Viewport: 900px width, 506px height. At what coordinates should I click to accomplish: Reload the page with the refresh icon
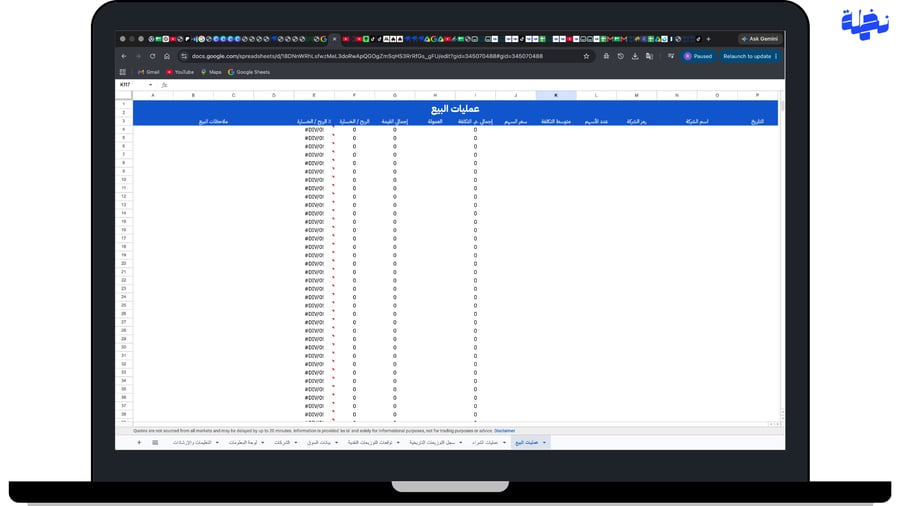point(153,56)
